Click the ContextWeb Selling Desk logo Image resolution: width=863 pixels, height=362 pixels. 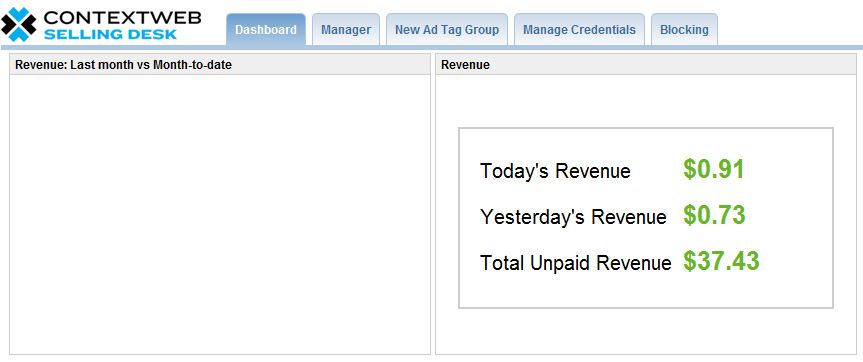[x=101, y=24]
